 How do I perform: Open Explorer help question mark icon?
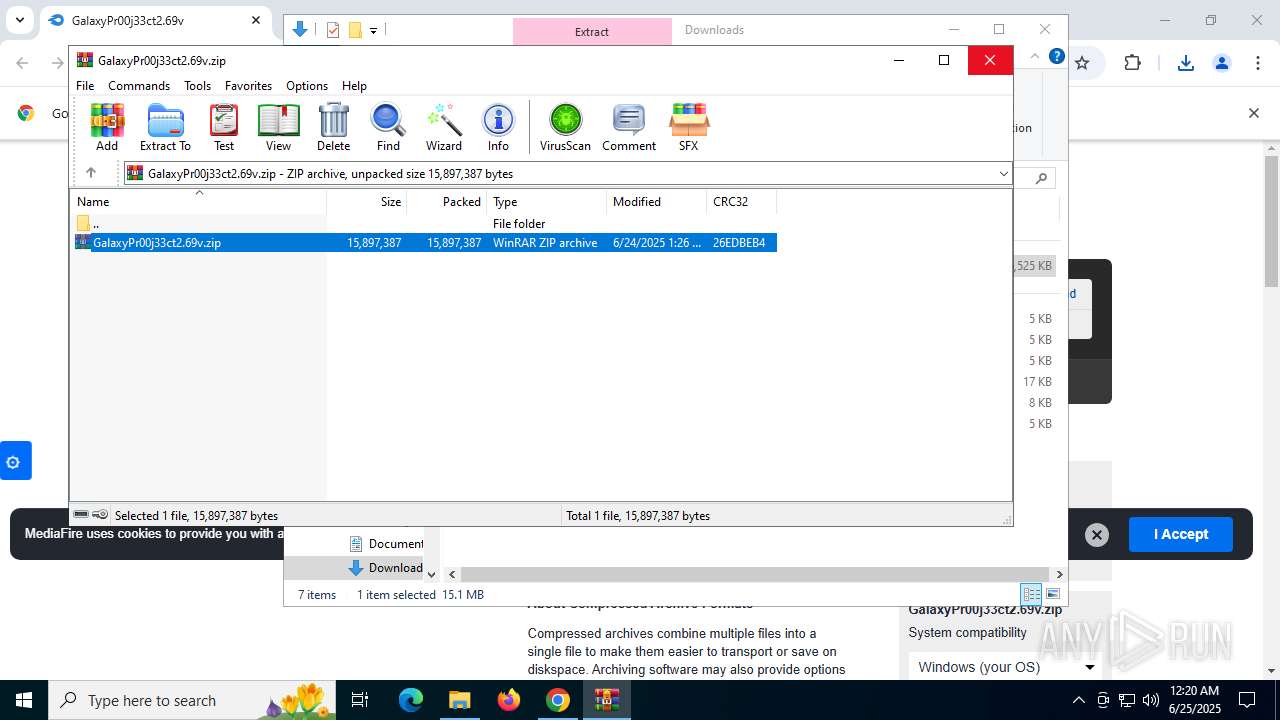tap(1057, 57)
